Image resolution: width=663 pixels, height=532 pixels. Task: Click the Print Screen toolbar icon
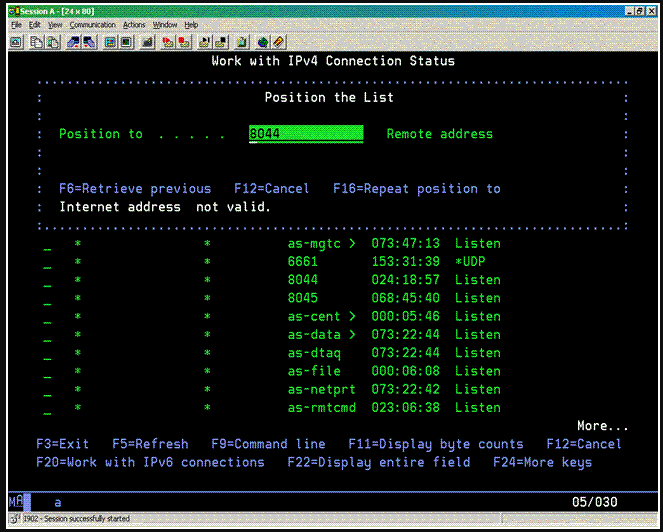tap(16, 42)
